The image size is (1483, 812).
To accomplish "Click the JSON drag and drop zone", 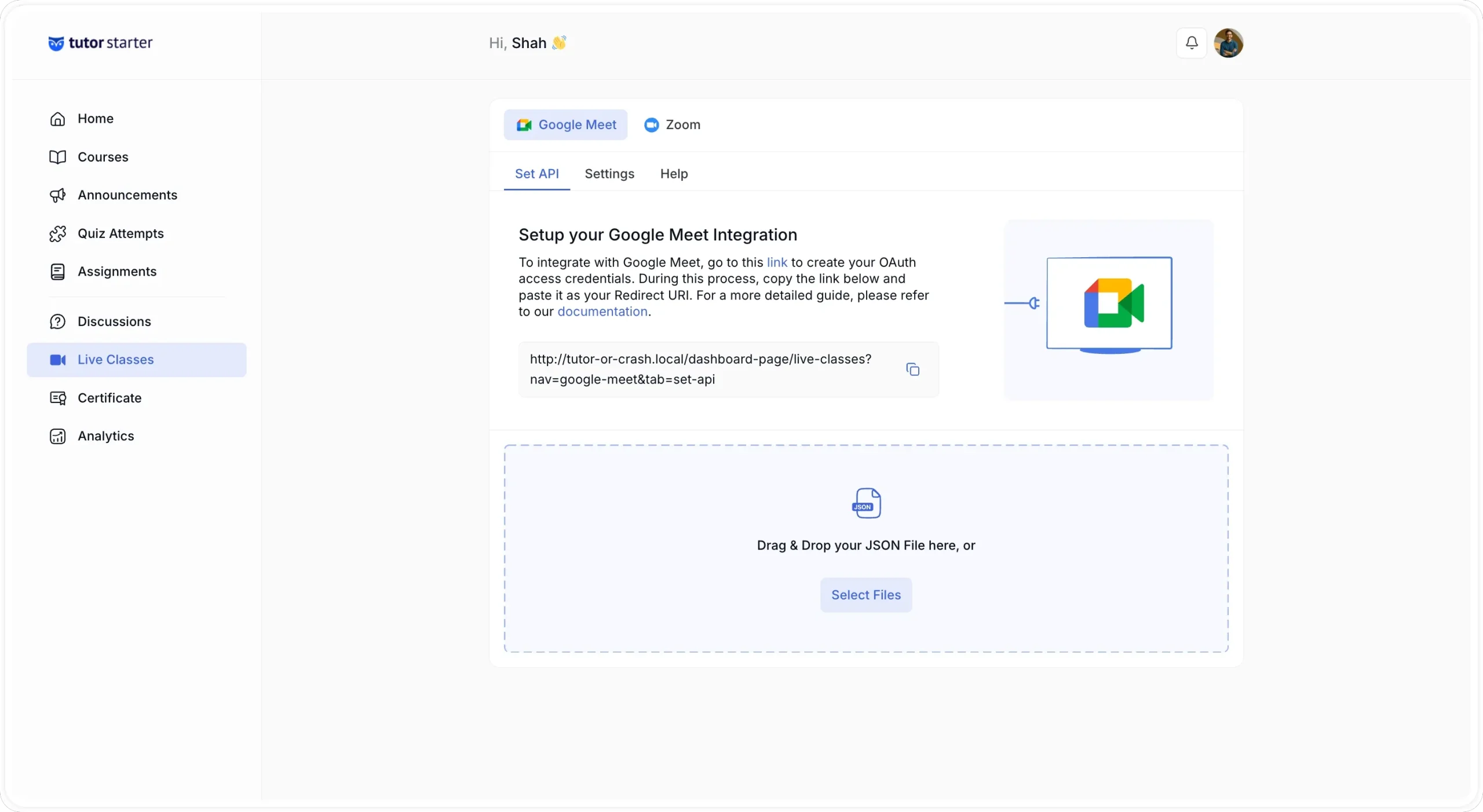I will pyautogui.click(x=866, y=549).
